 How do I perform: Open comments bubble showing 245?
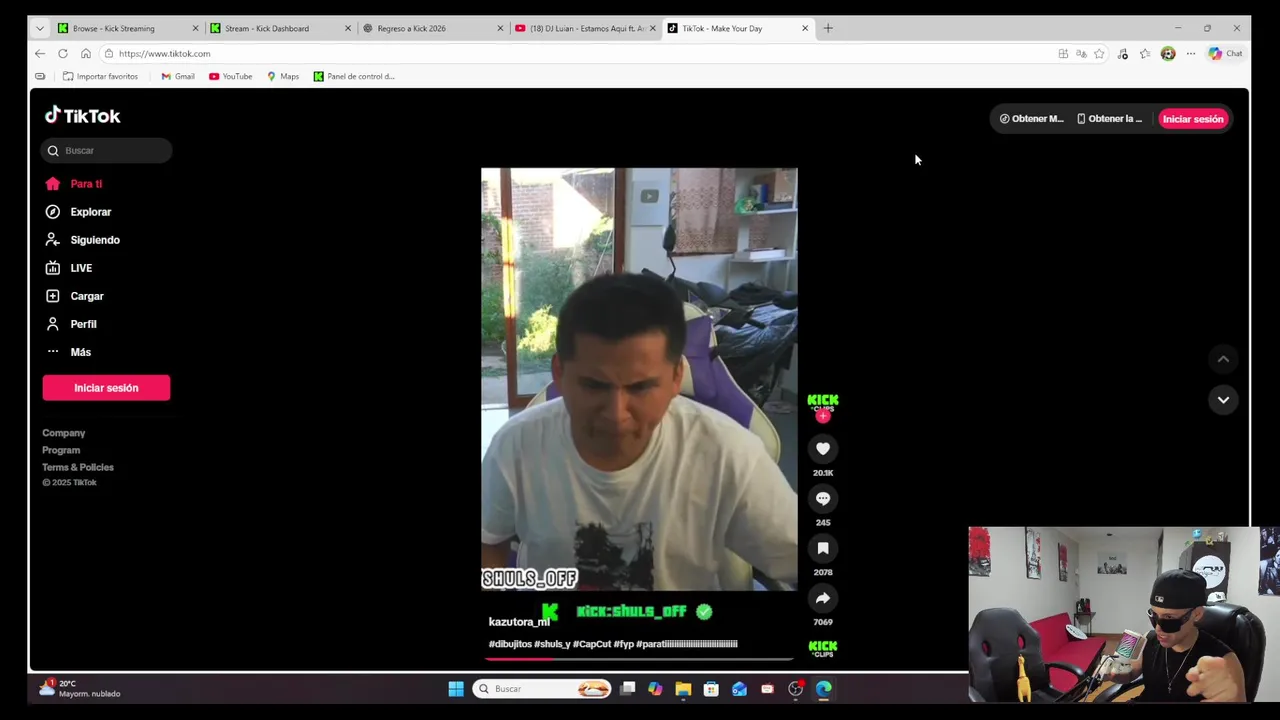pyautogui.click(x=823, y=499)
